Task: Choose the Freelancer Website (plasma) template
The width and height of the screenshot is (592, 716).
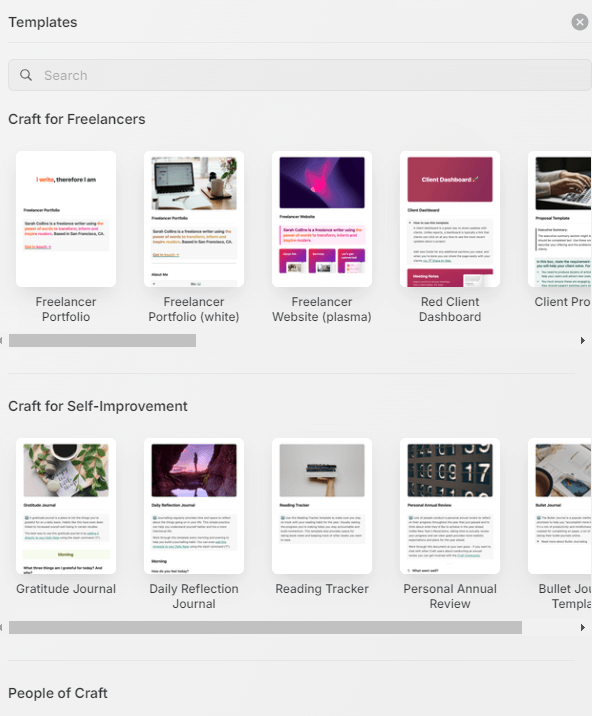Action: coord(322,219)
